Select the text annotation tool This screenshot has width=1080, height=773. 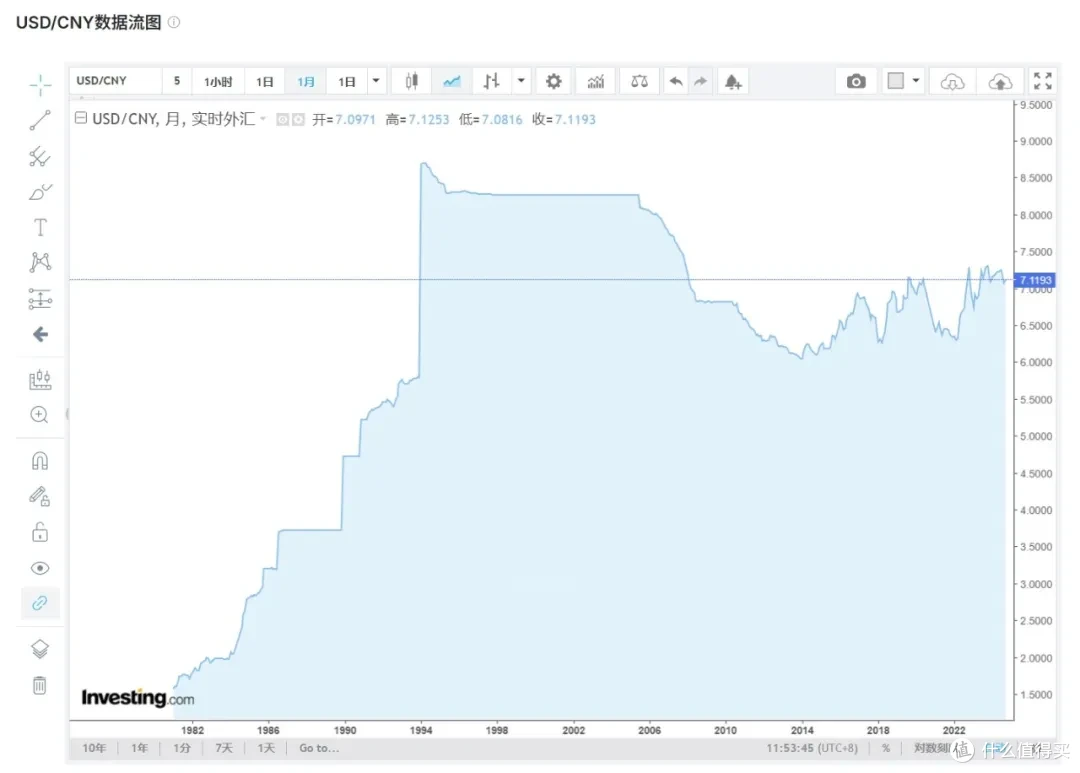coord(40,227)
